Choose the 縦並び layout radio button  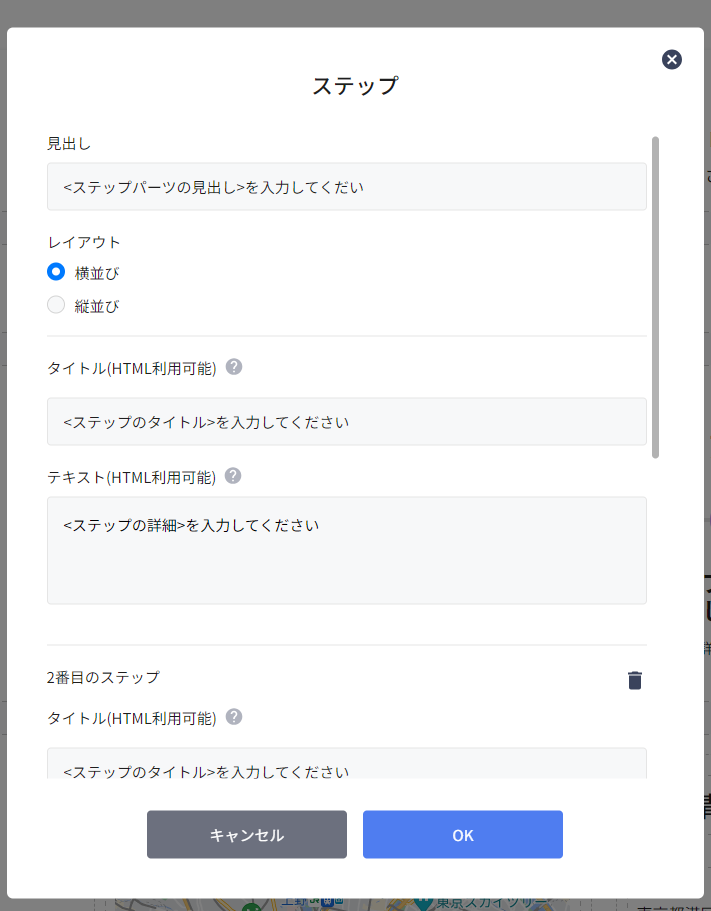point(57,305)
